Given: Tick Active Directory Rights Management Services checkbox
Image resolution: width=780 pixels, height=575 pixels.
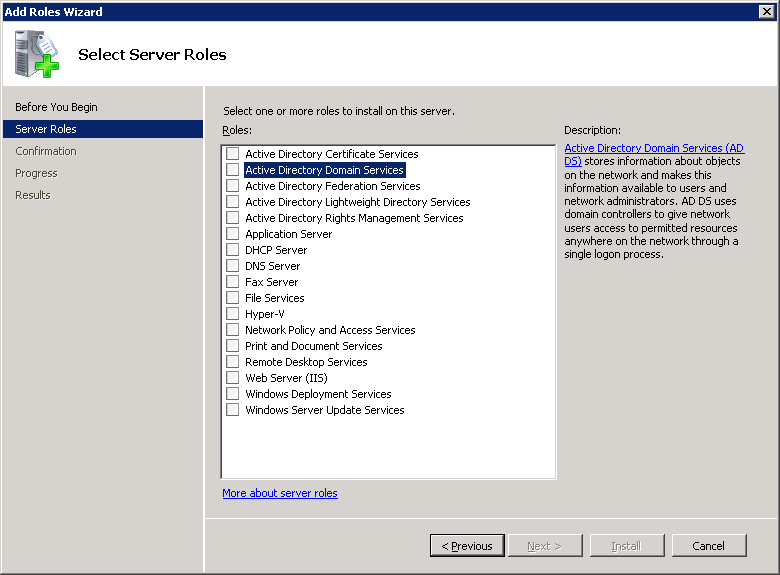Looking at the screenshot, I should click(x=232, y=217).
